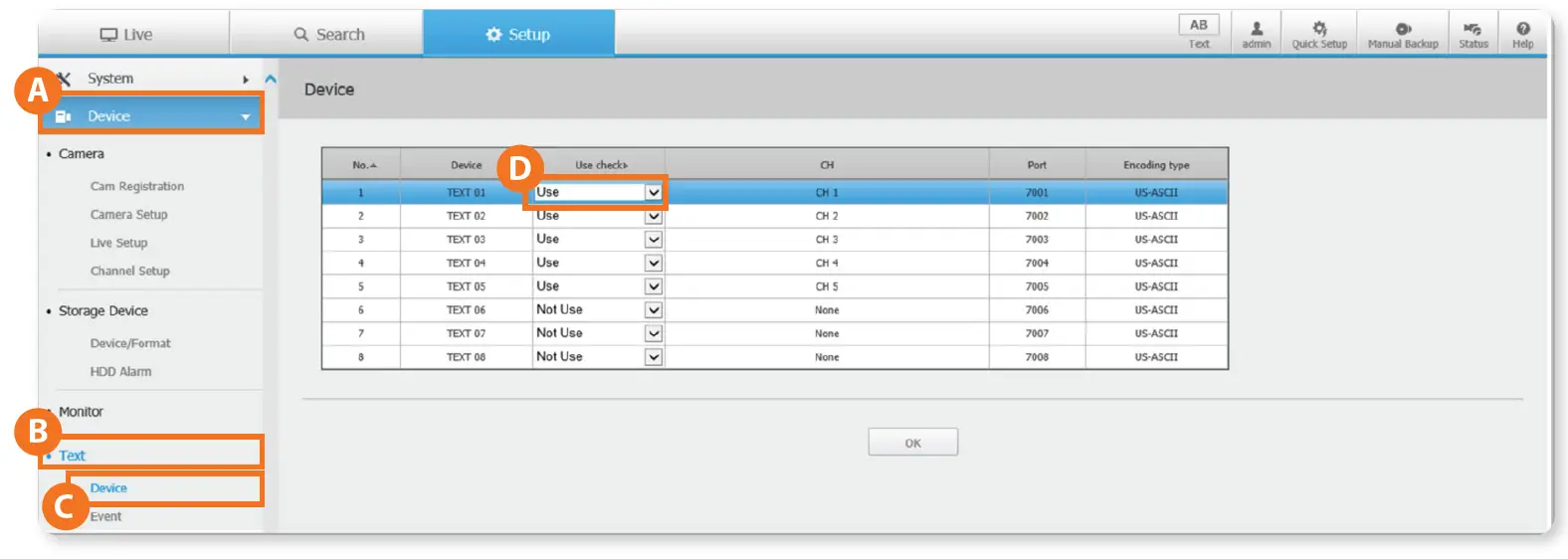Collapse the Device sidebar section
Image resolution: width=1568 pixels, height=559 pixels.
pyautogui.click(x=151, y=116)
